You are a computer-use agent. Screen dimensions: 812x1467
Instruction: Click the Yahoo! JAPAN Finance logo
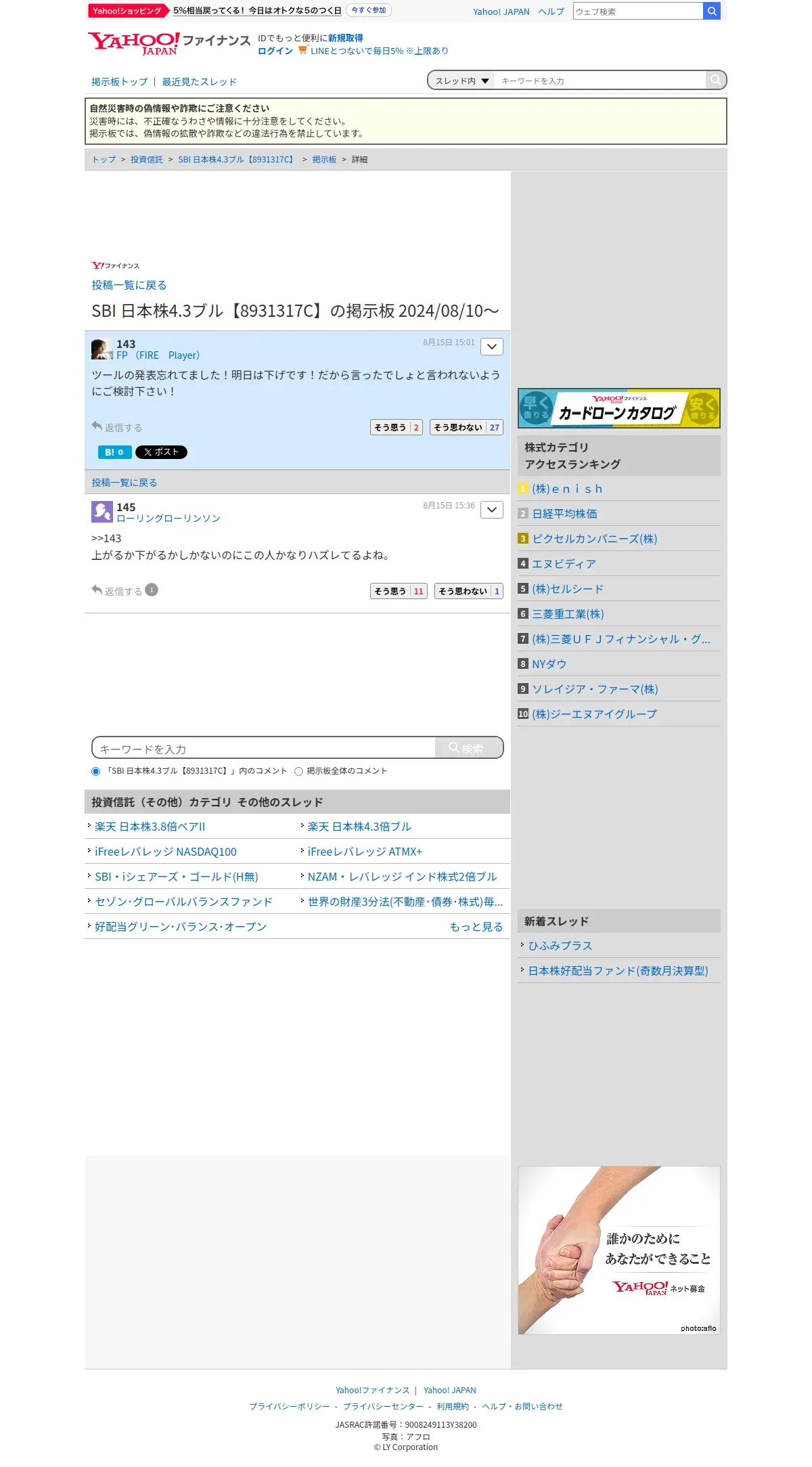(x=169, y=43)
